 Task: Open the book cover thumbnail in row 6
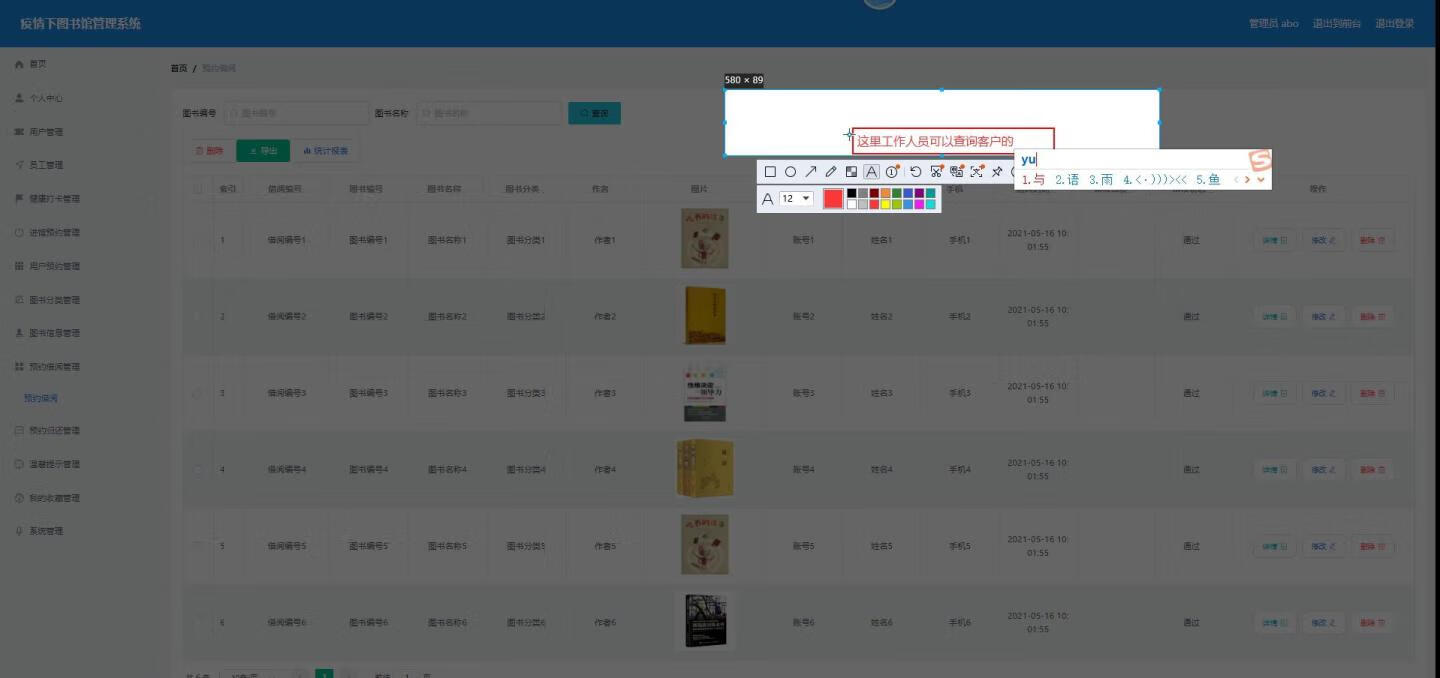pyautogui.click(x=705, y=621)
